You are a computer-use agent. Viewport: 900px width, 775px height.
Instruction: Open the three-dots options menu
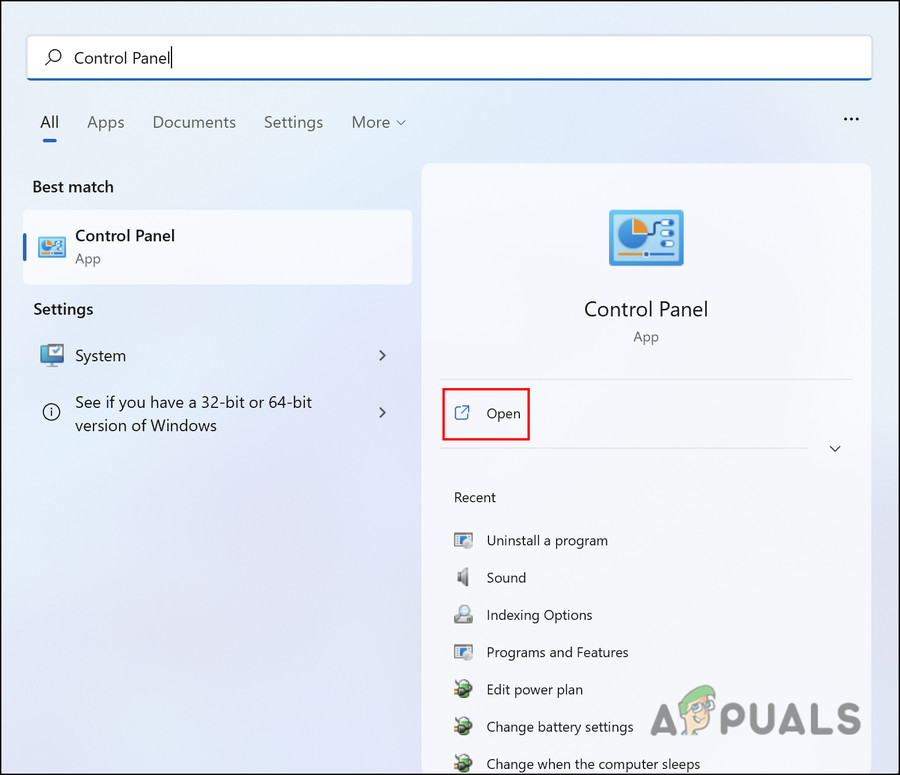(x=851, y=119)
